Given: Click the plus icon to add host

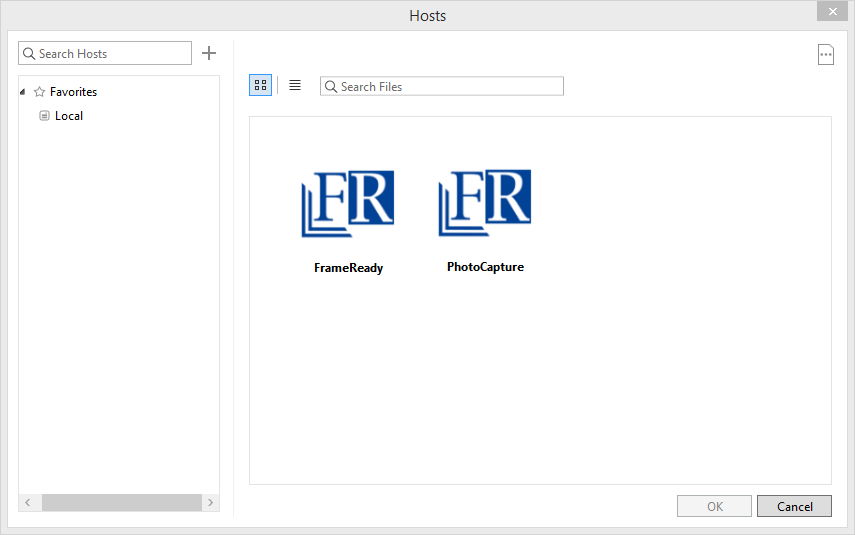Looking at the screenshot, I should (209, 53).
